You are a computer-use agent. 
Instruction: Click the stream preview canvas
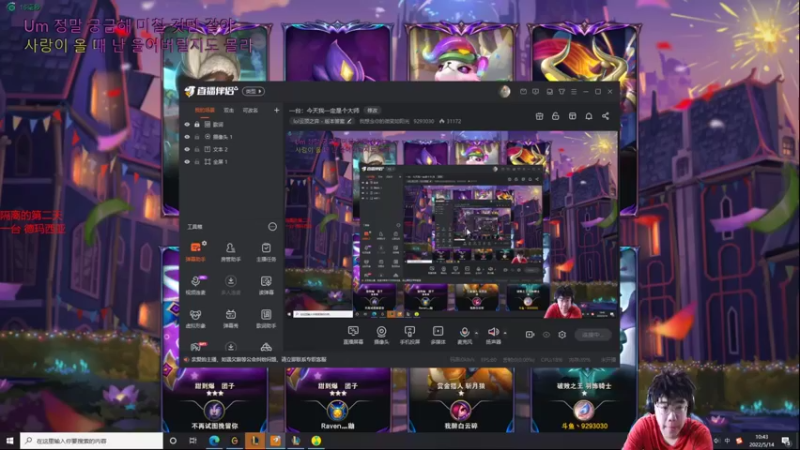(x=451, y=224)
